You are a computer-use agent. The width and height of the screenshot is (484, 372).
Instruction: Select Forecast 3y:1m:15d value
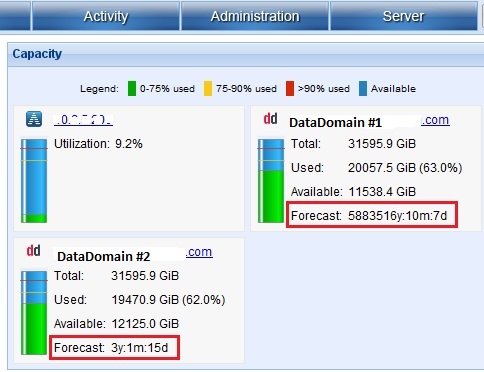140,348
